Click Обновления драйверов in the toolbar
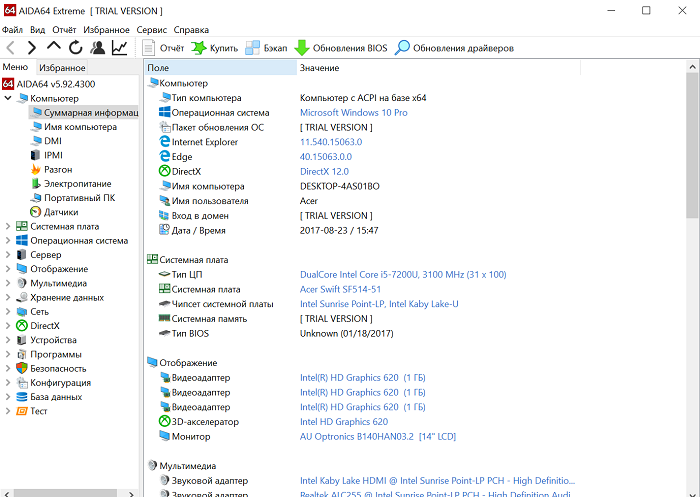The height and width of the screenshot is (497, 700). [454, 48]
